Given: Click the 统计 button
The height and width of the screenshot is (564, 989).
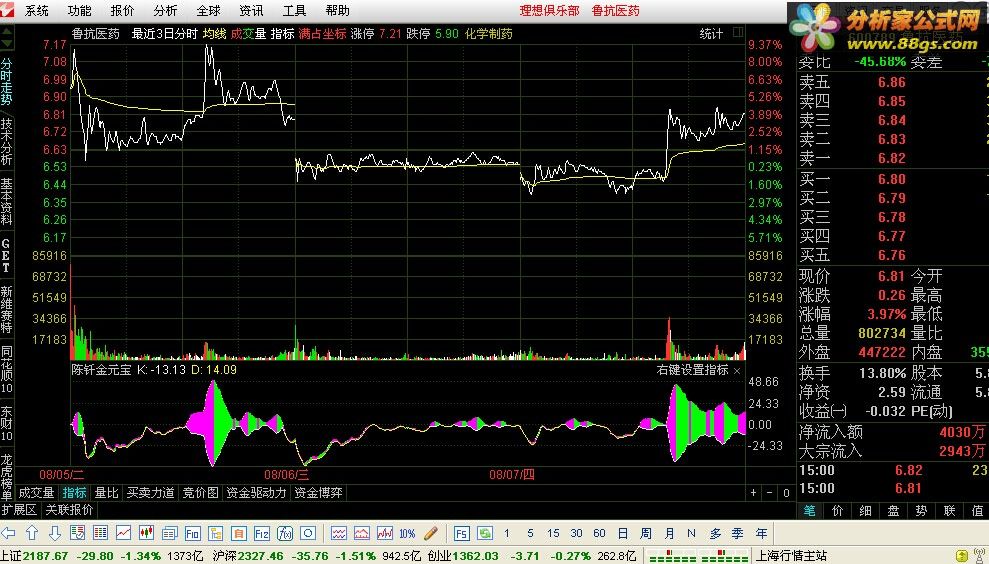Looking at the screenshot, I should 711,33.
